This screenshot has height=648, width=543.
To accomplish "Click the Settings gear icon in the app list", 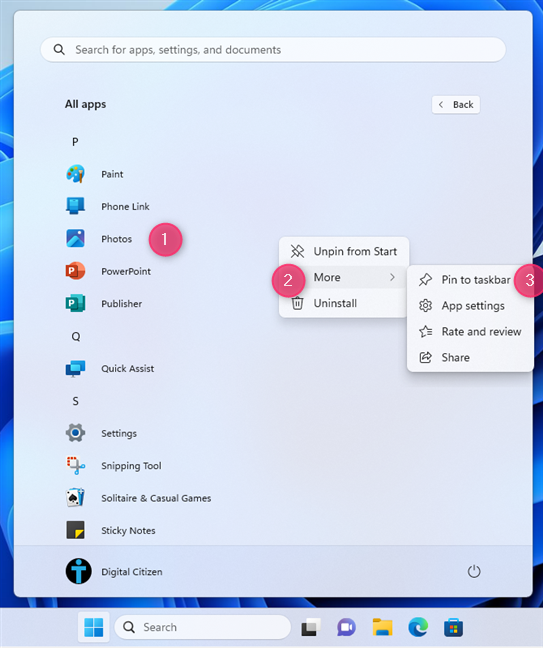I will pos(75,433).
